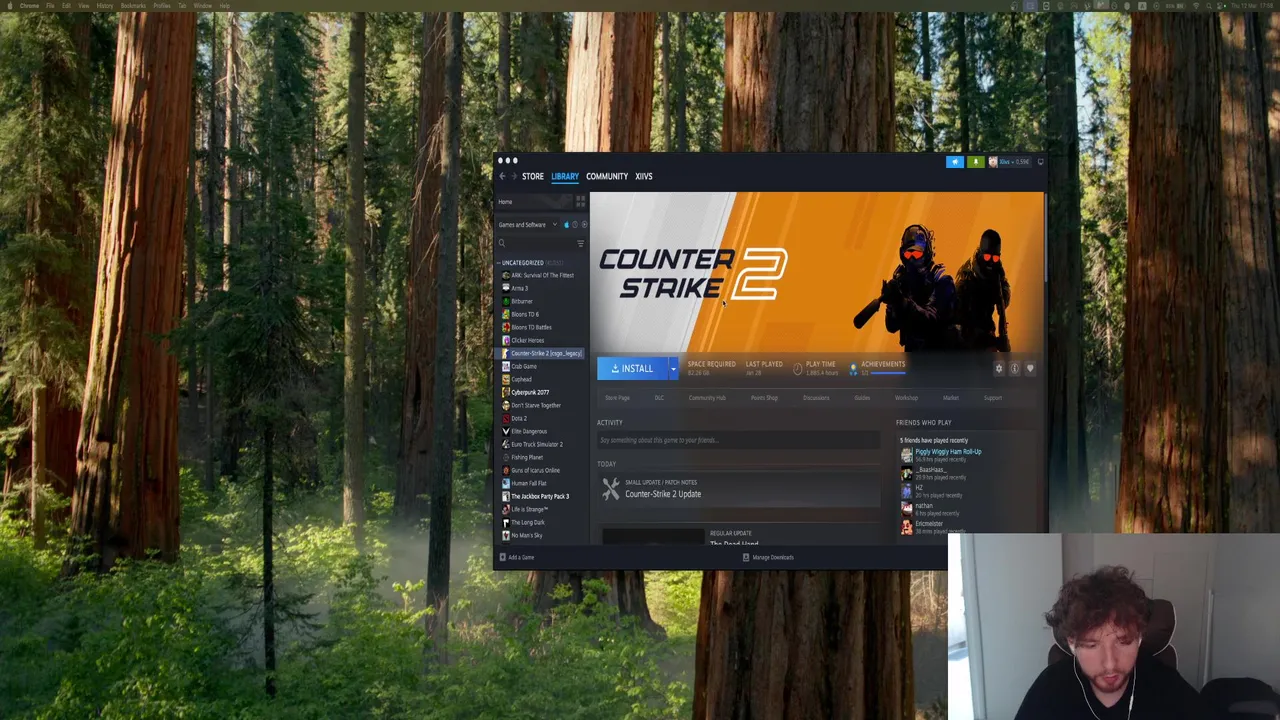1280x720 pixels.
Task: Open the Support link
Action: [993, 398]
